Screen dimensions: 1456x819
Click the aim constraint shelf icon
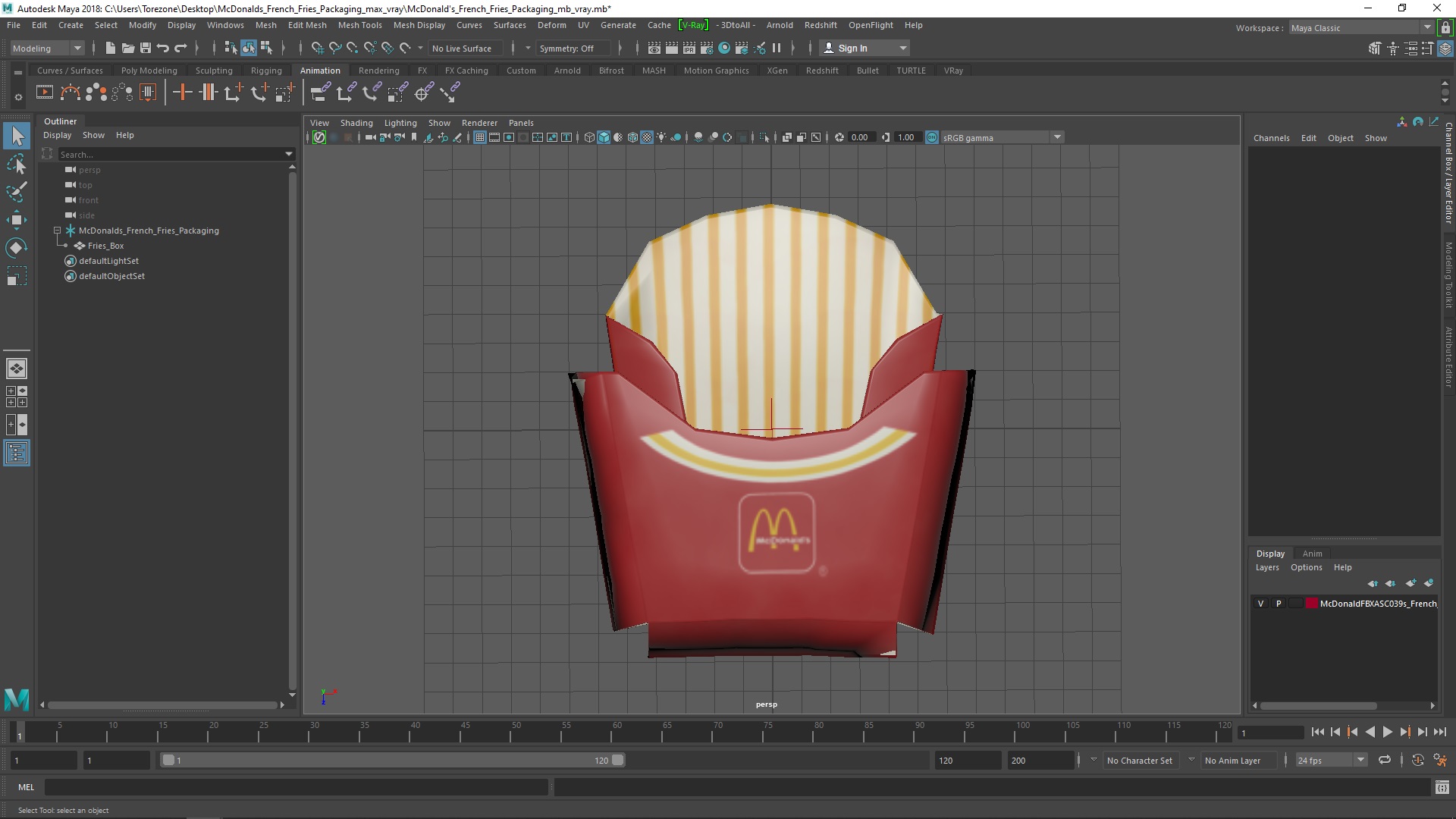424,93
